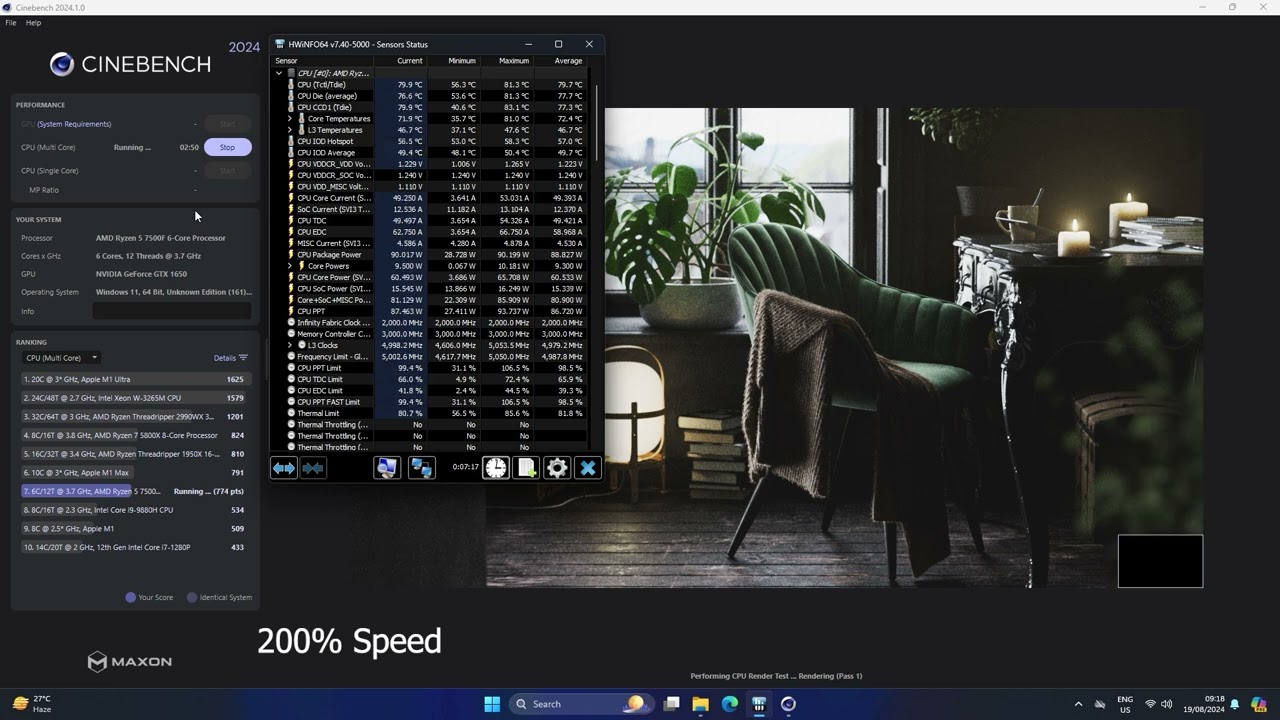Show hidden system tray icons chevron
The image size is (1280, 720).
click(1078, 704)
